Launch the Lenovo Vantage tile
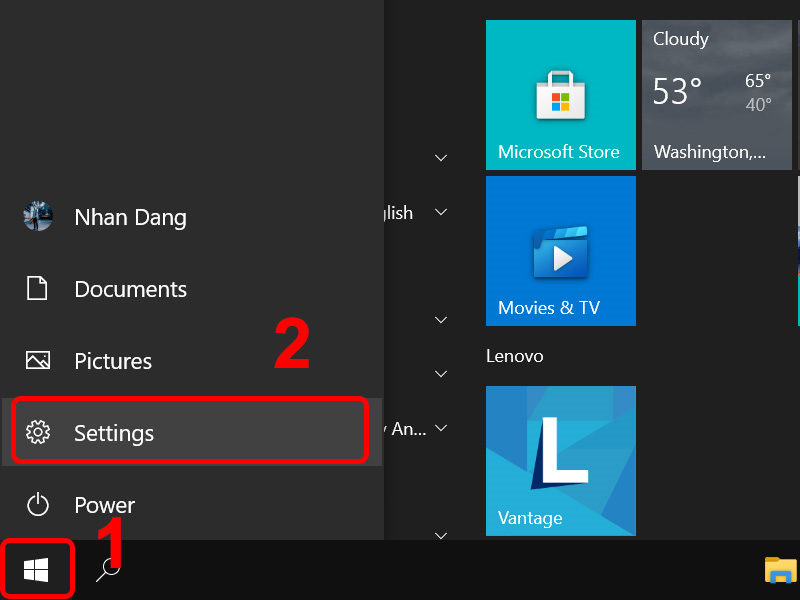 pyautogui.click(x=560, y=460)
